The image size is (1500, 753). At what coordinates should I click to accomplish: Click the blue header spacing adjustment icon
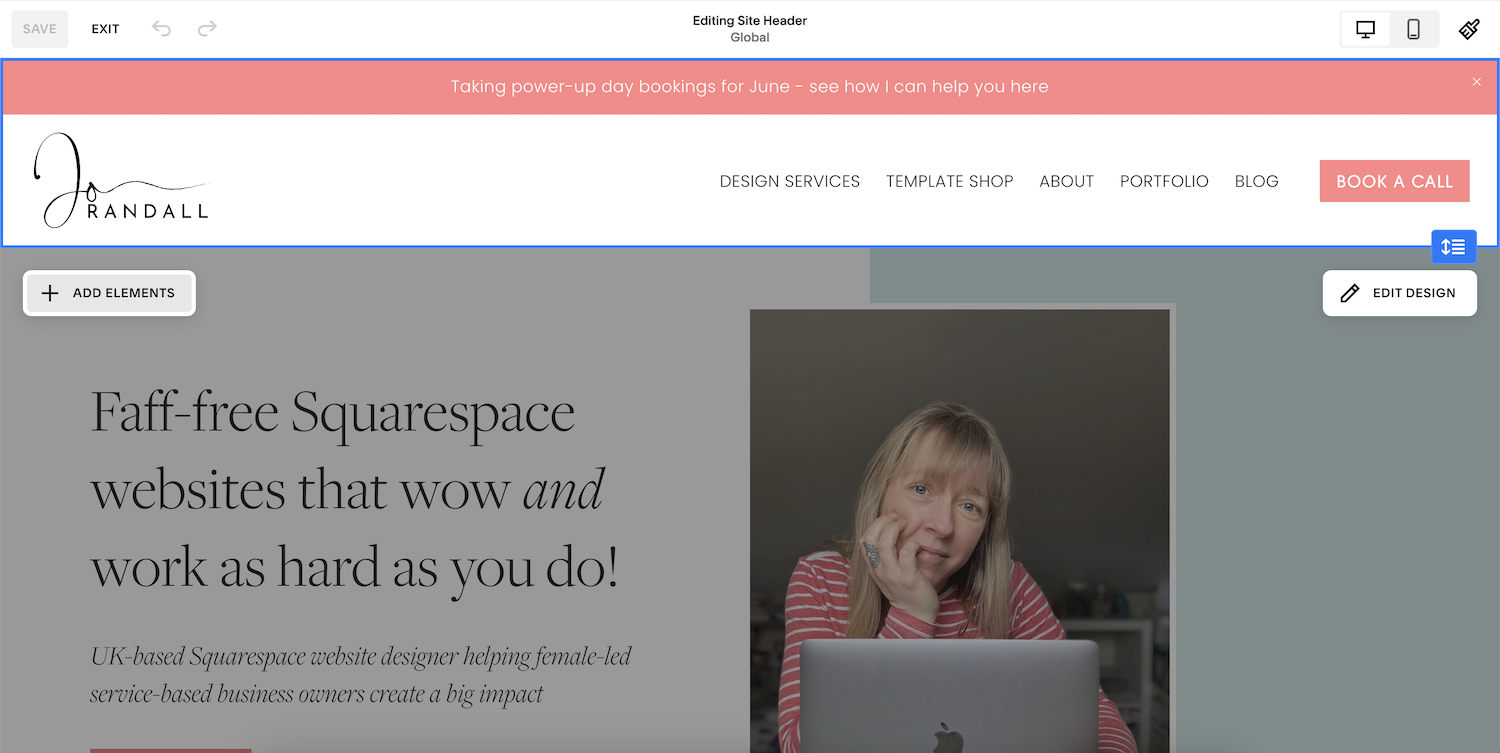[x=1453, y=246]
